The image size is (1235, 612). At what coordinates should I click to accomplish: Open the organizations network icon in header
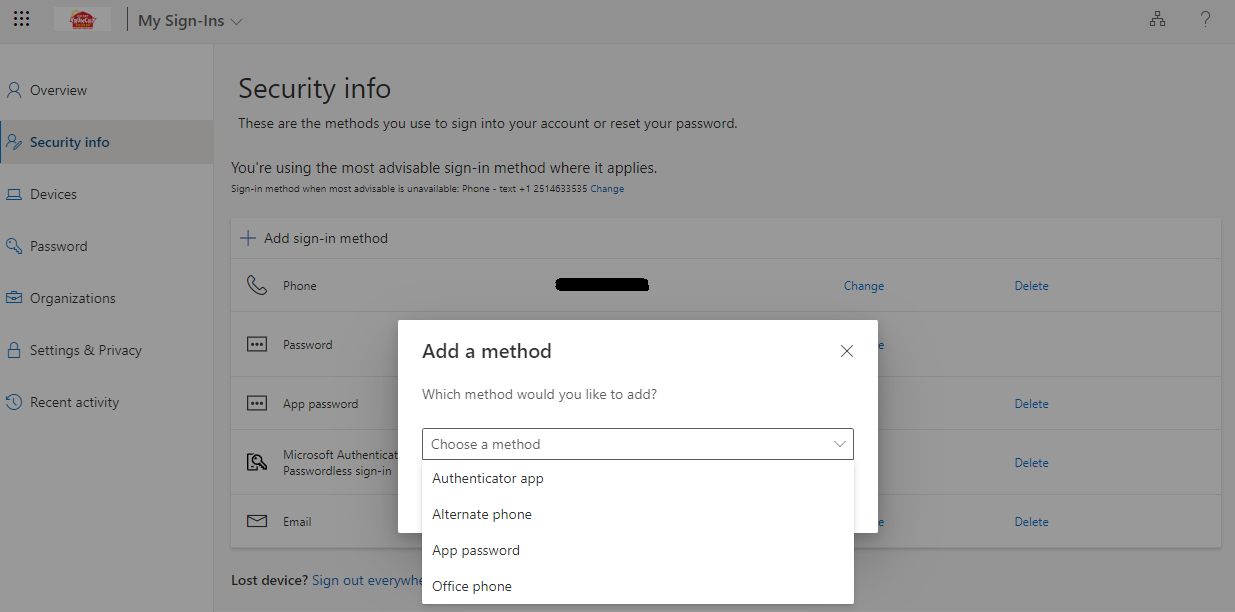[x=1158, y=20]
